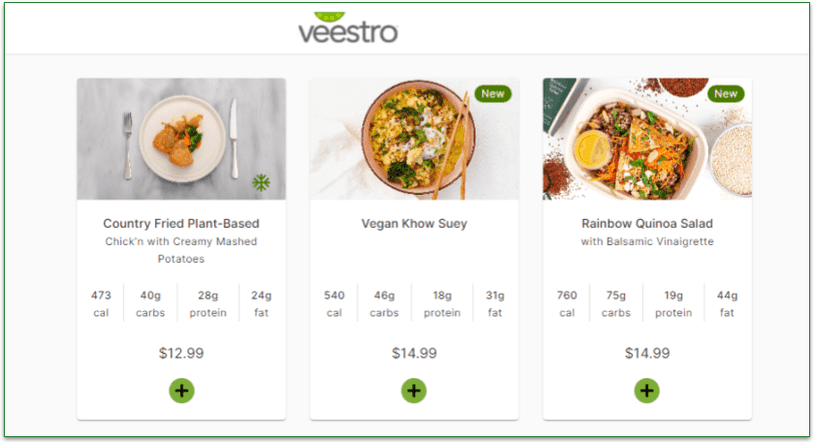Viewport: 814px width, 442px height.
Task: Open the Veestro logo homepage
Action: 348,28
